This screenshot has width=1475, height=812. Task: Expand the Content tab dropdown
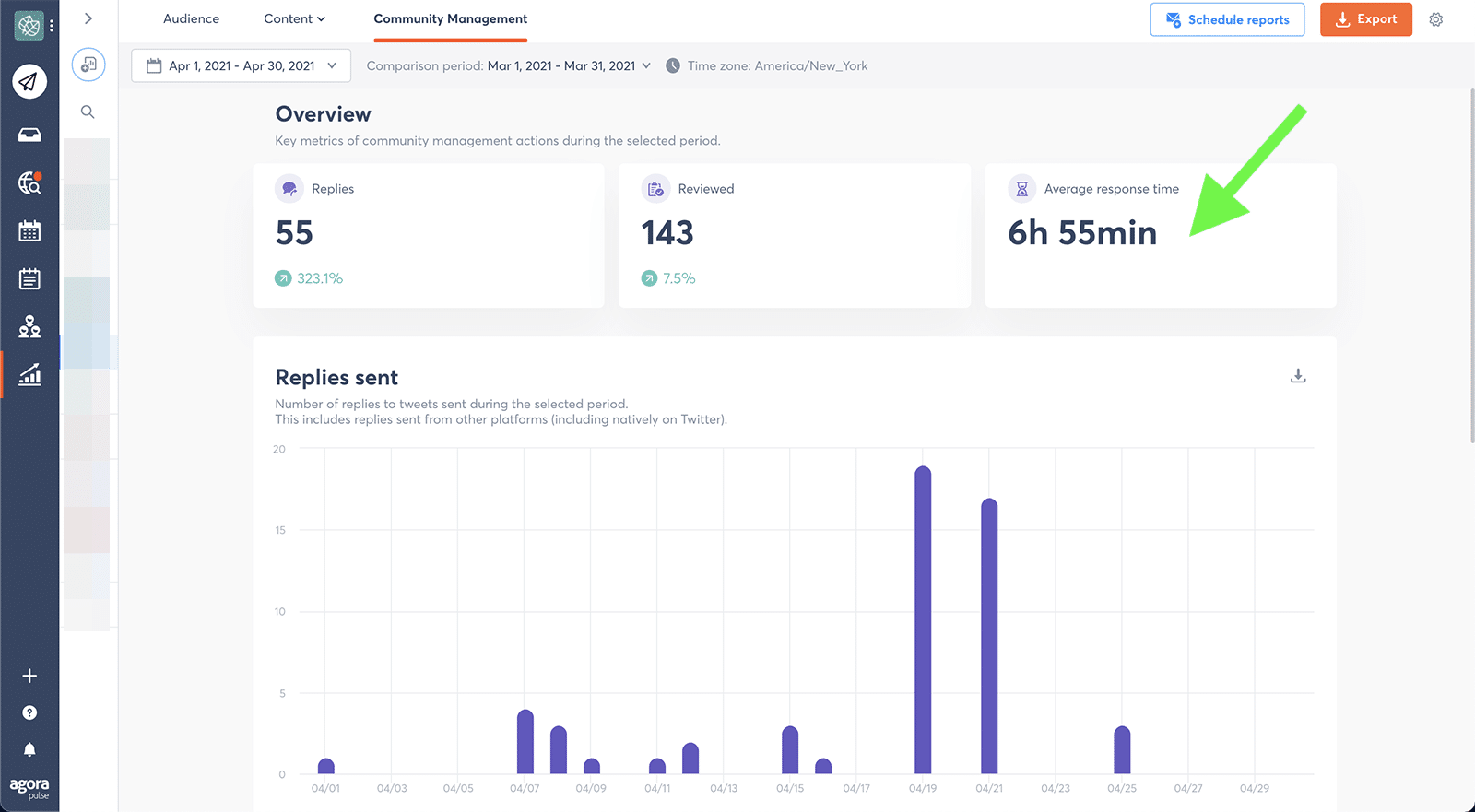click(x=294, y=18)
